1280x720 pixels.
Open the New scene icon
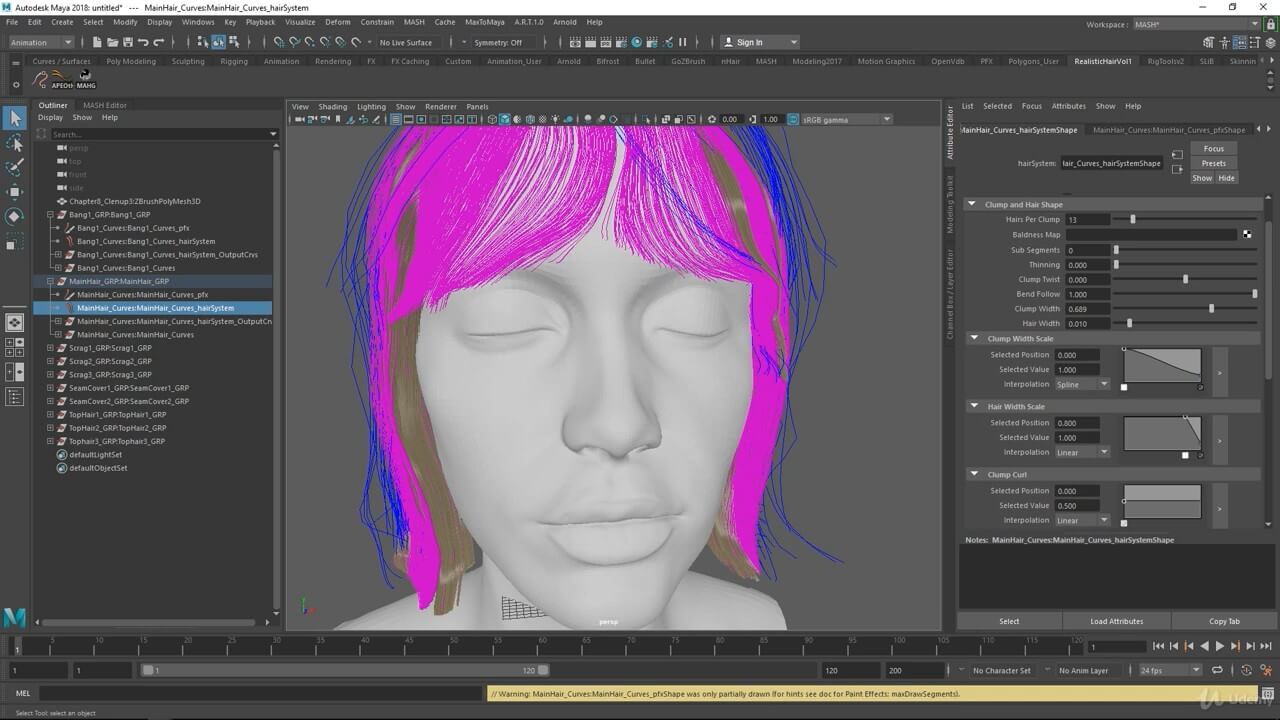click(x=96, y=42)
